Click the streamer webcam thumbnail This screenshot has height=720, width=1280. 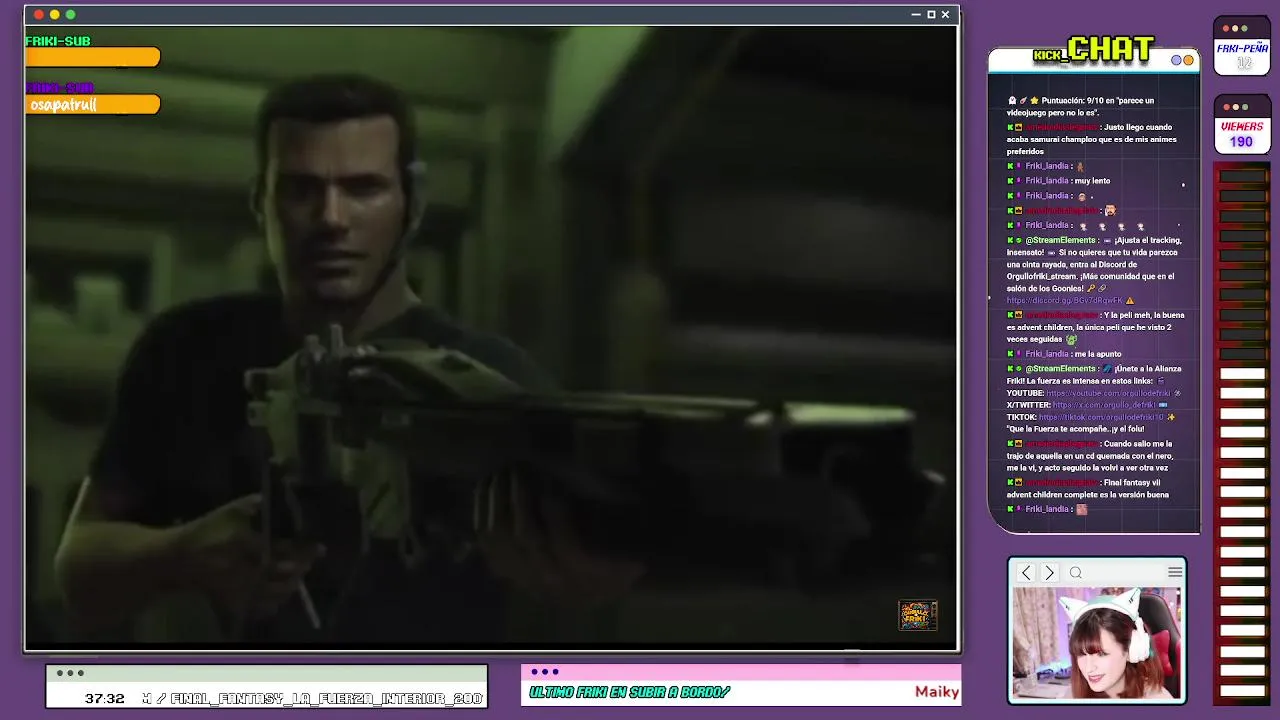[x=1097, y=643]
